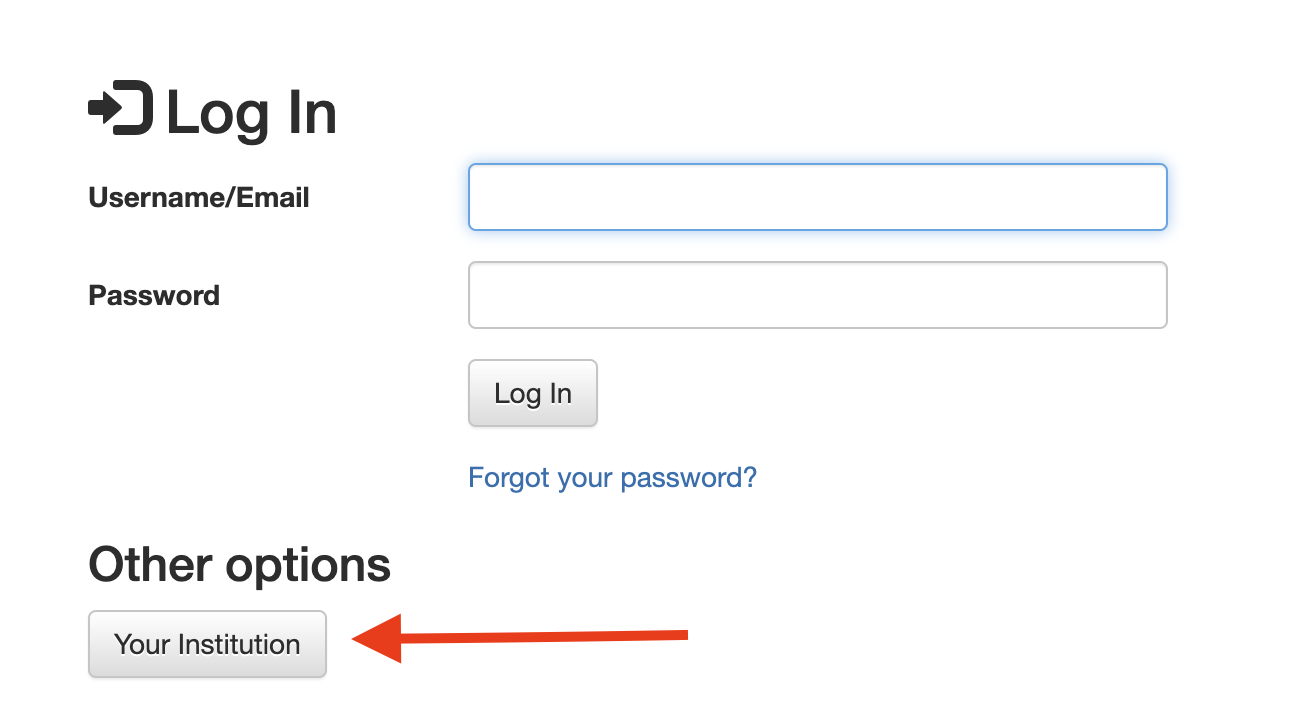Open the Forgot your password? link

[x=613, y=477]
